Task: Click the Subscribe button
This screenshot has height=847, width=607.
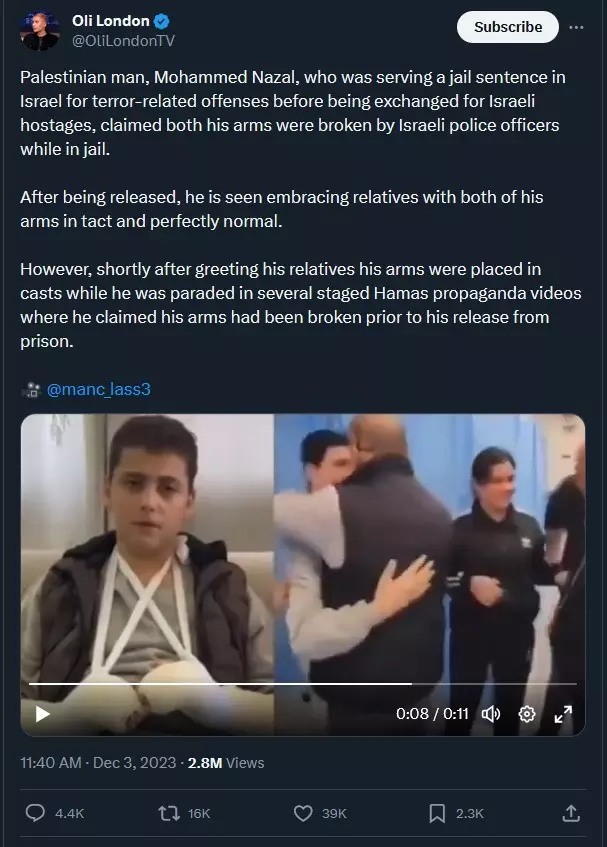Action: click(508, 27)
